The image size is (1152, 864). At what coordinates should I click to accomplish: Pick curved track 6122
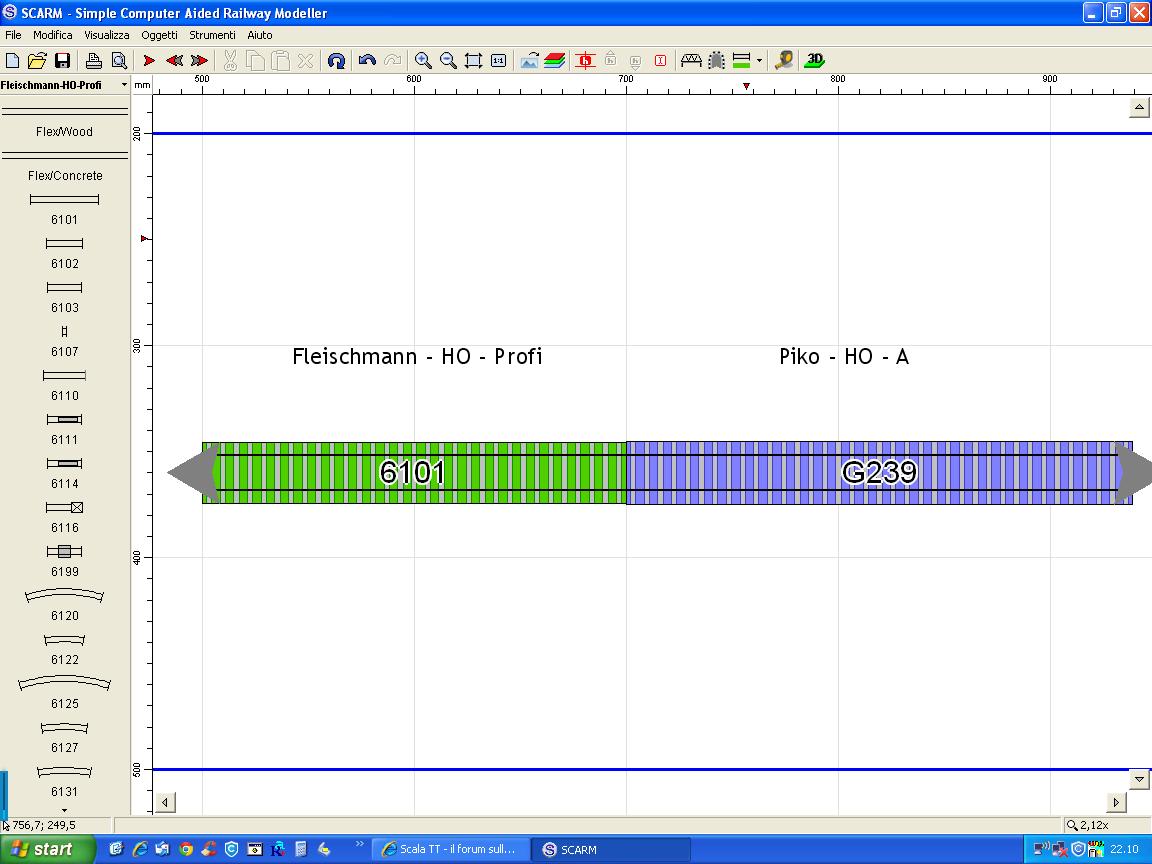(x=65, y=650)
